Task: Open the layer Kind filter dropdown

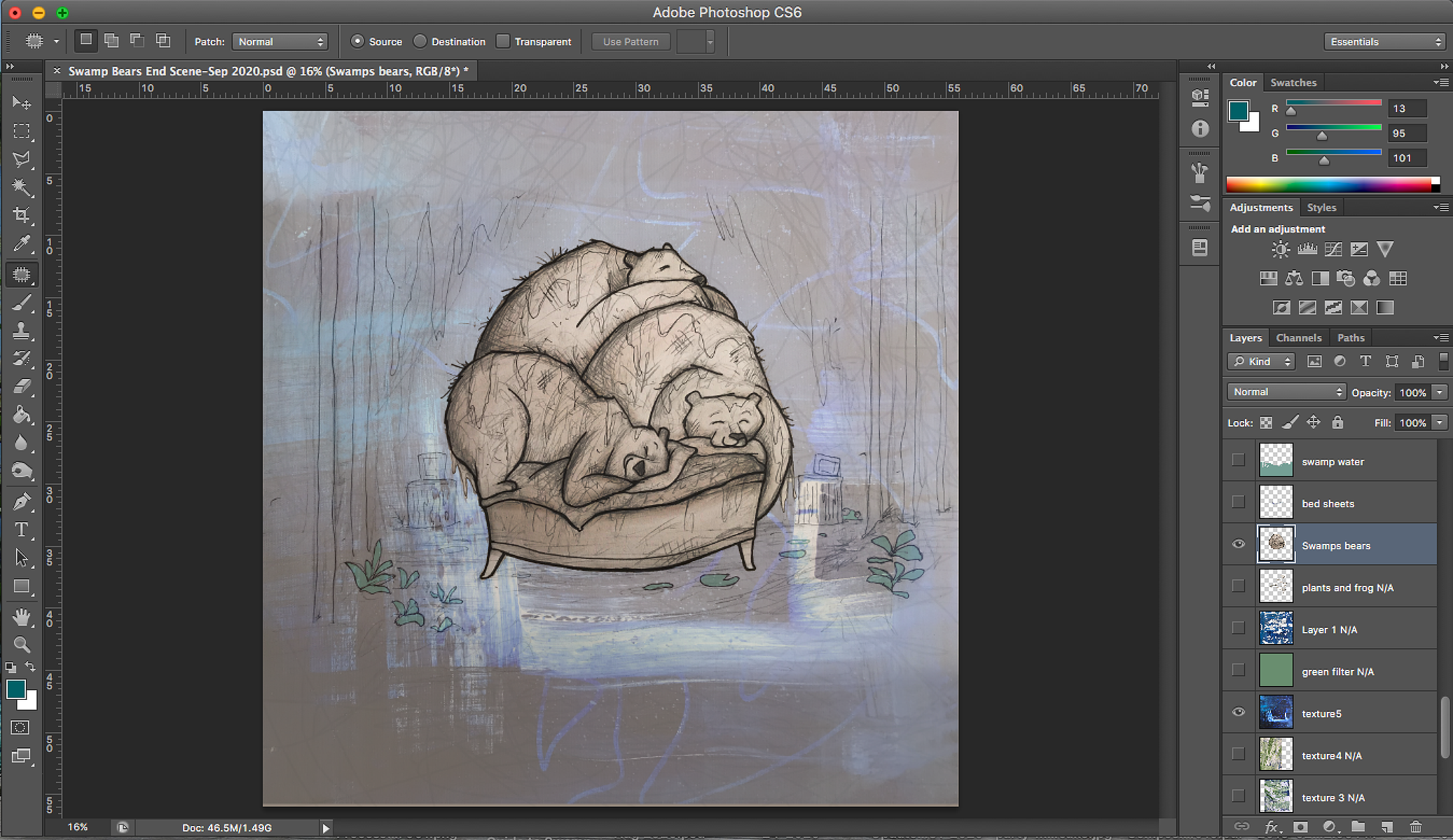Action: (x=1262, y=362)
